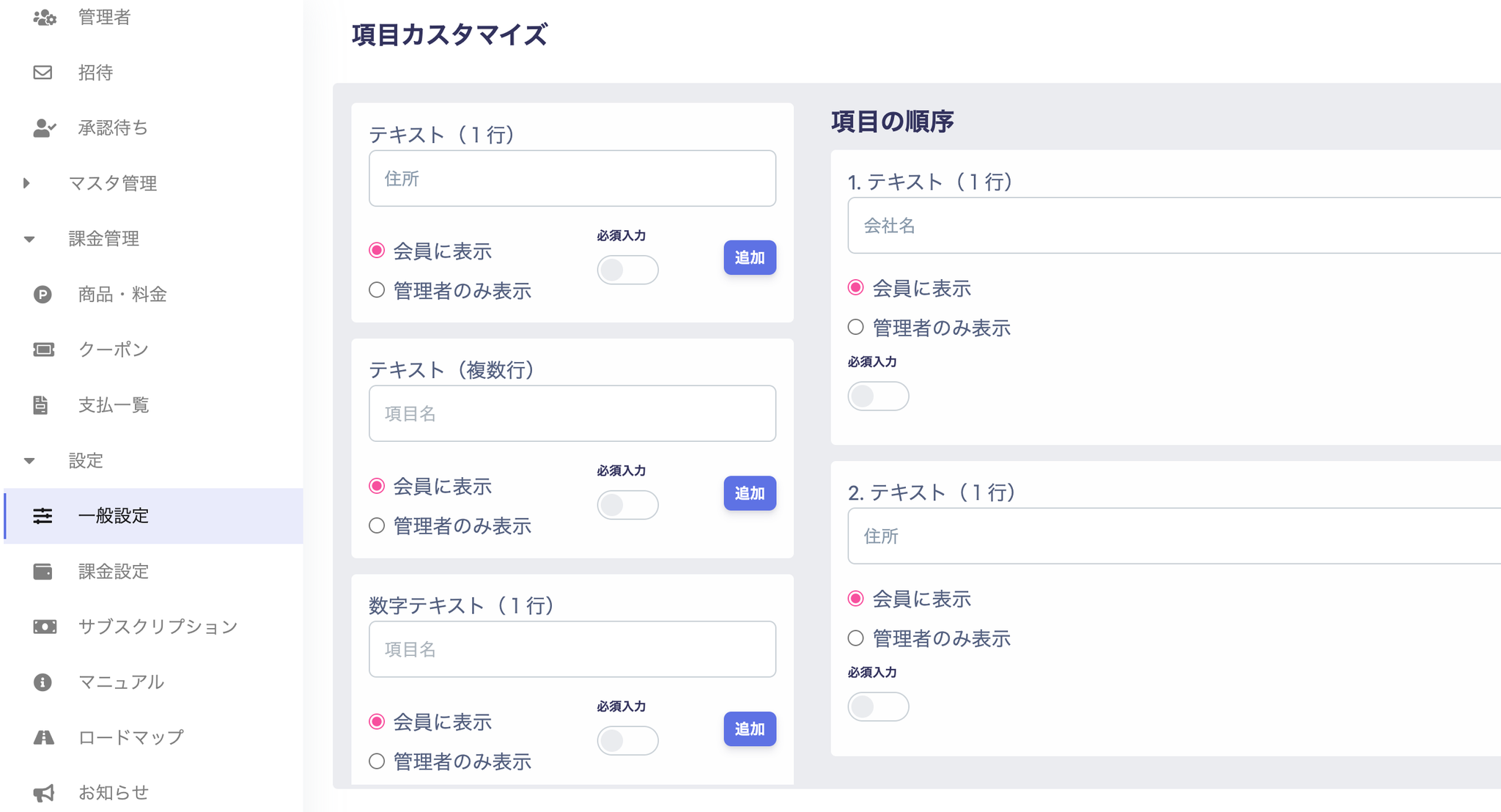Click the document icon for 支払一覧
Screen dimensions: 1501x812
point(41,405)
